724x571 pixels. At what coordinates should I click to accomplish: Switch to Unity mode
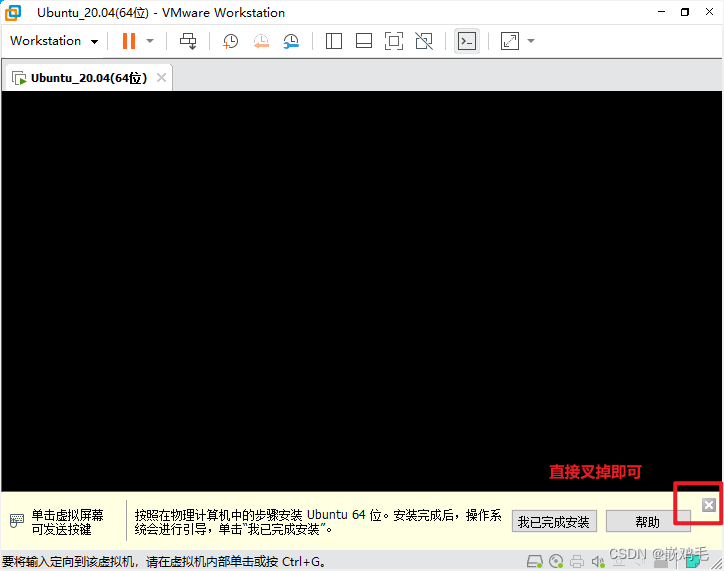424,41
